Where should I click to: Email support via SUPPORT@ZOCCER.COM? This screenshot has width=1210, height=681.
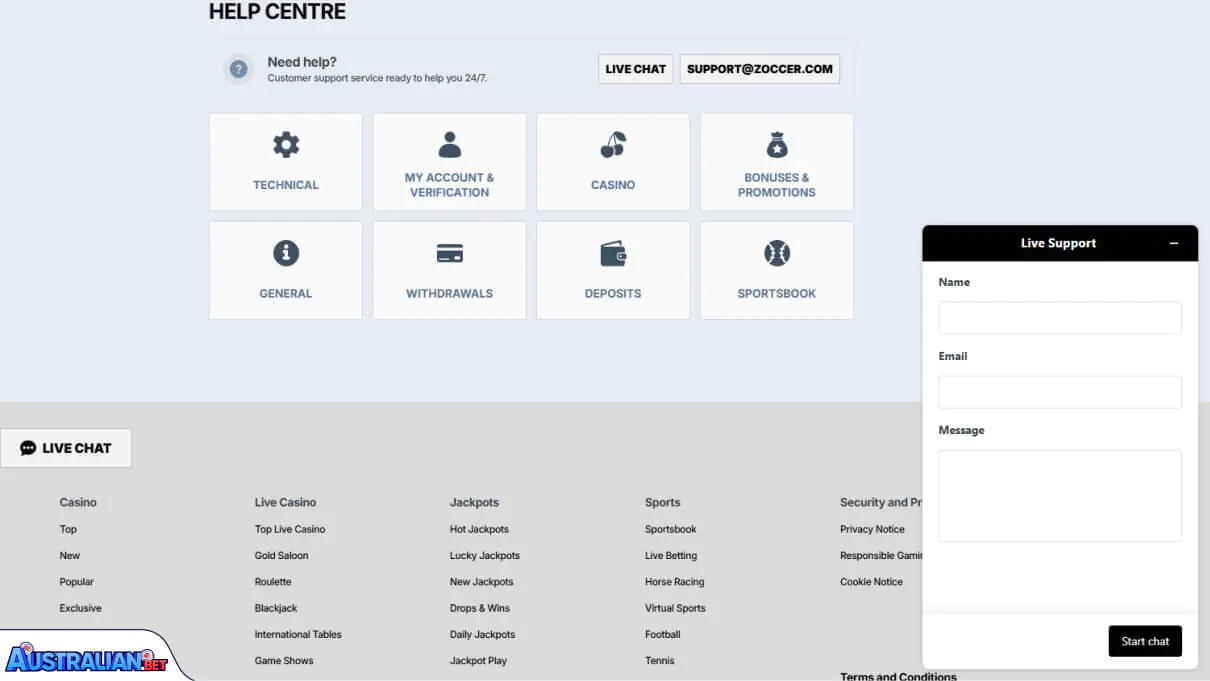[759, 68]
